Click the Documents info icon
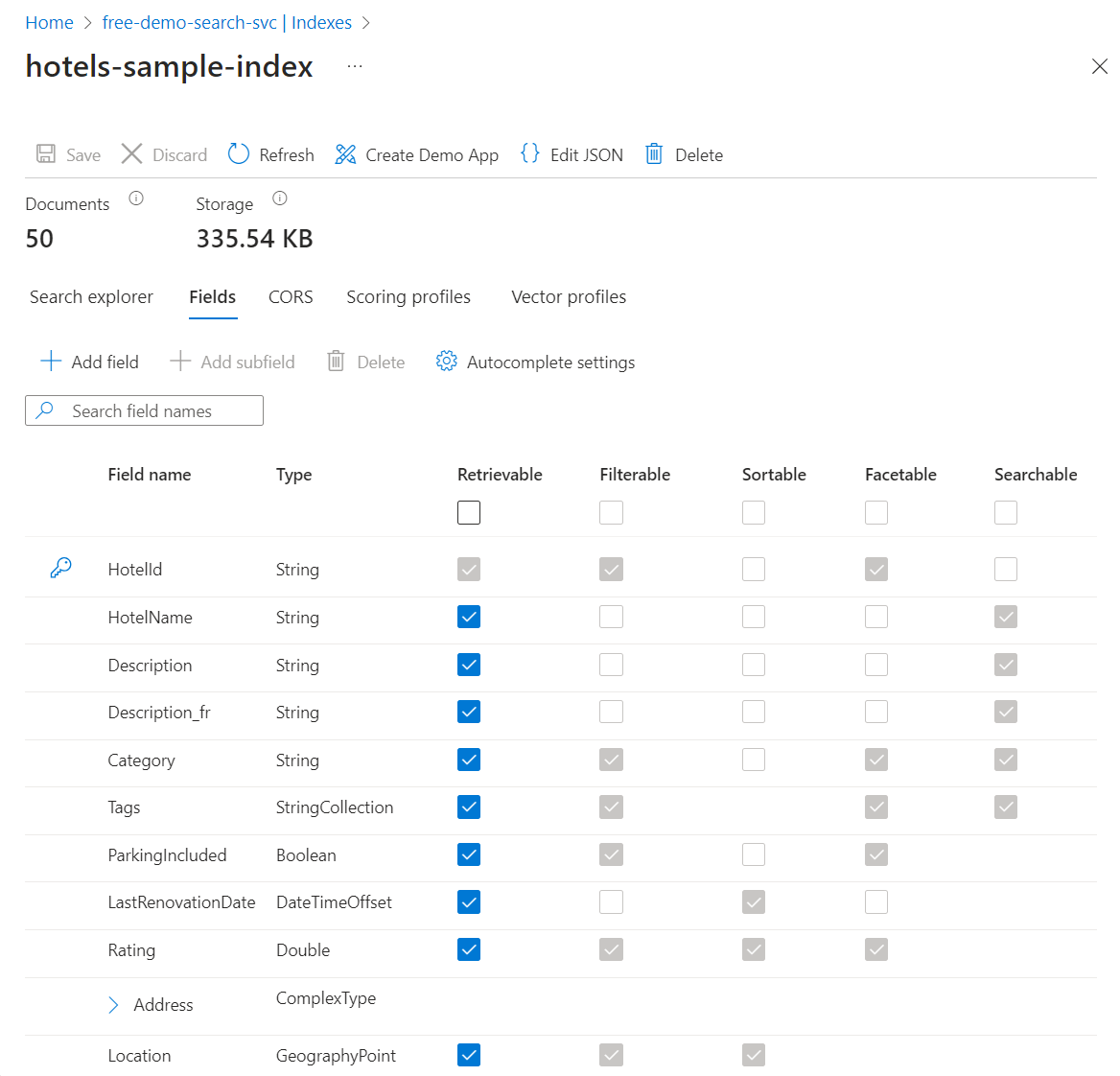The image size is (1120, 1076). pos(136,199)
